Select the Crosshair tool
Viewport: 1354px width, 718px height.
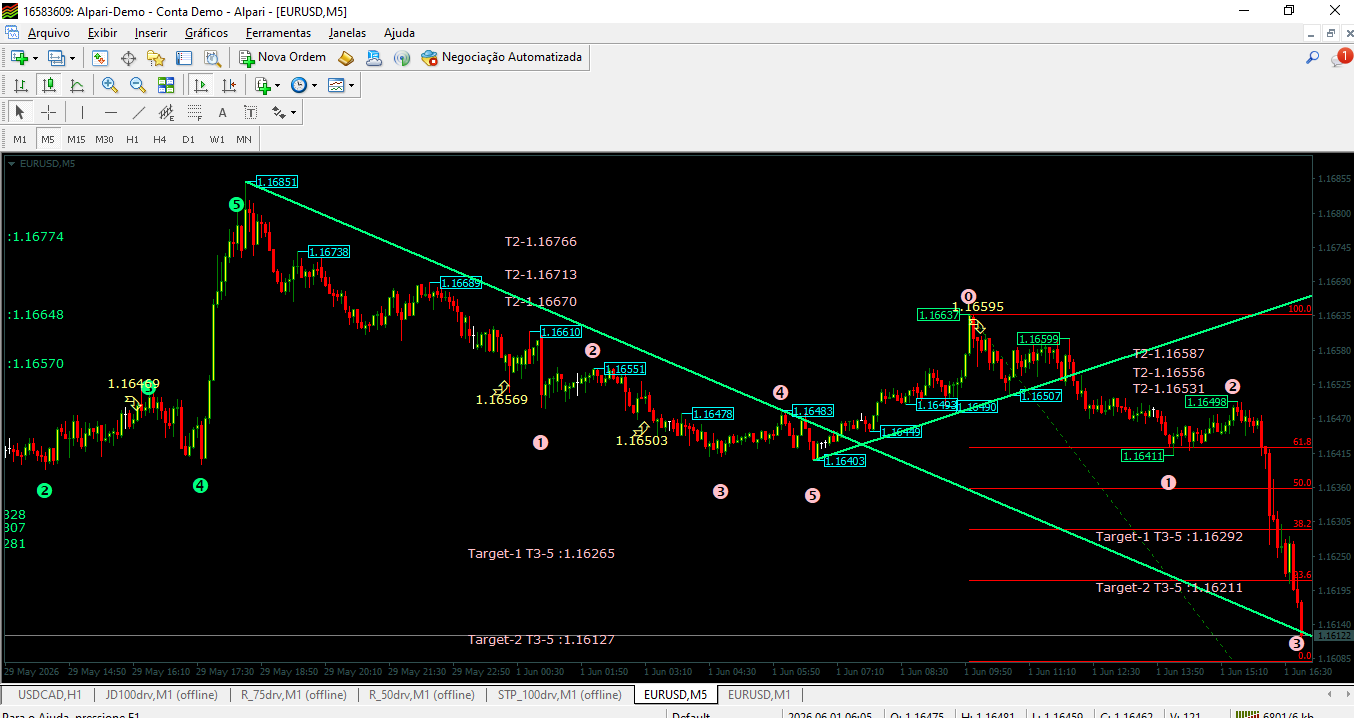(48, 112)
